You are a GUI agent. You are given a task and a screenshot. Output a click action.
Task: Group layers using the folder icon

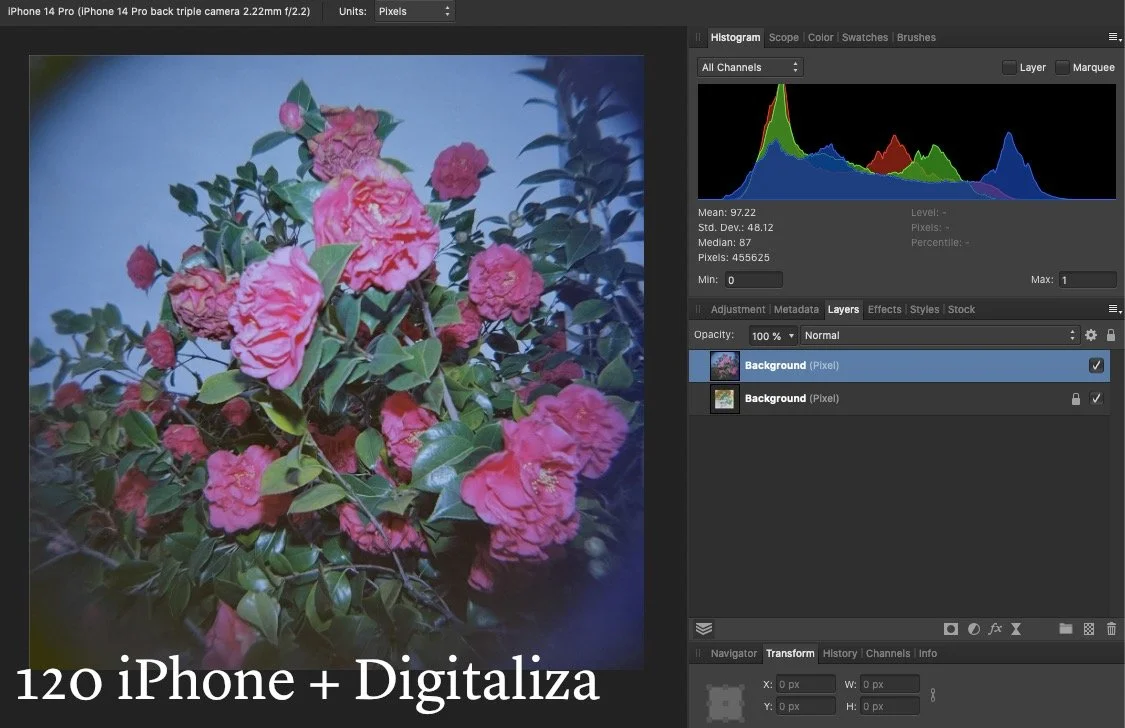pyautogui.click(x=1065, y=629)
